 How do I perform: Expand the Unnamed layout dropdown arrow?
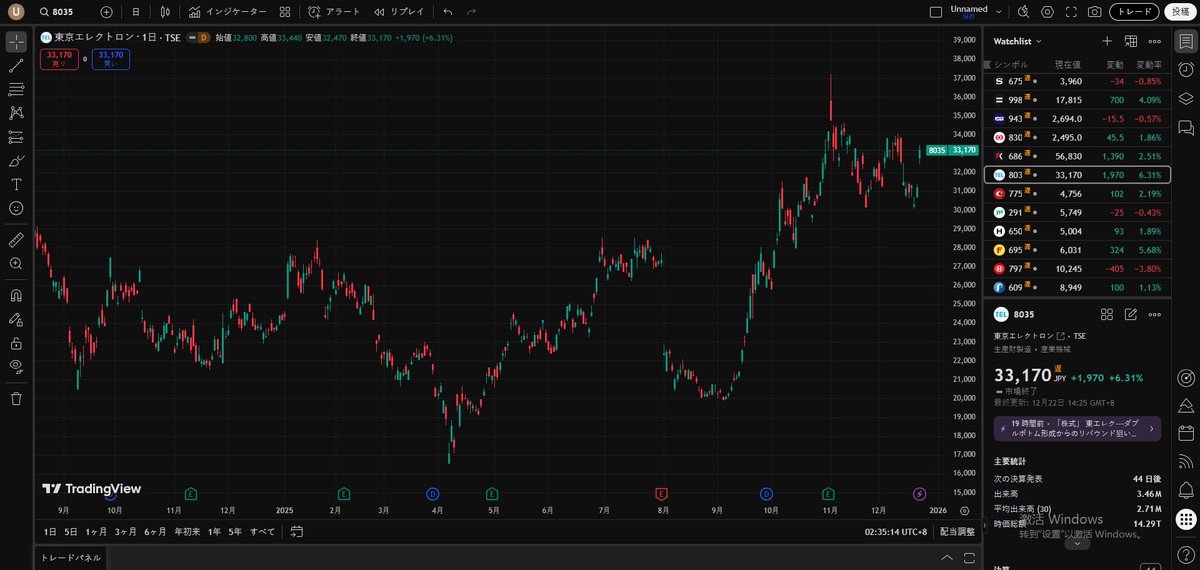997,12
